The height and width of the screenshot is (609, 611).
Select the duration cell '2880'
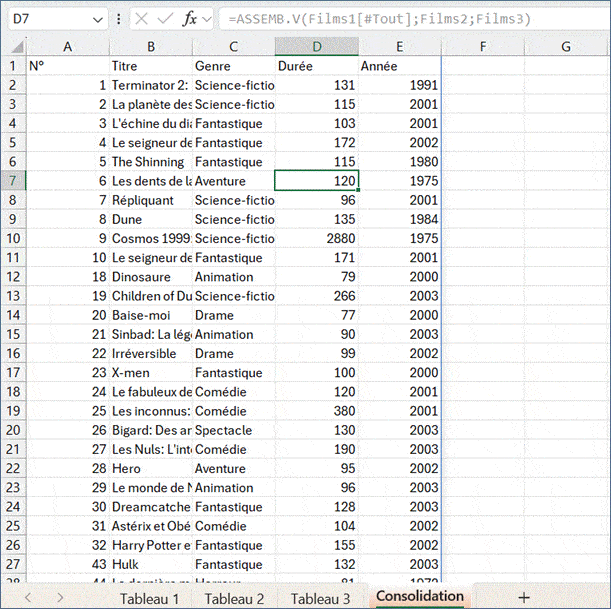(317, 238)
